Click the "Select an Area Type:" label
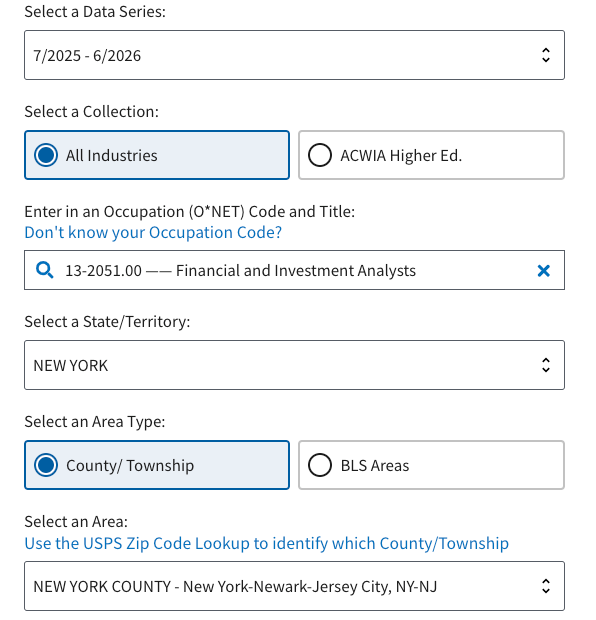 pyautogui.click(x=95, y=422)
